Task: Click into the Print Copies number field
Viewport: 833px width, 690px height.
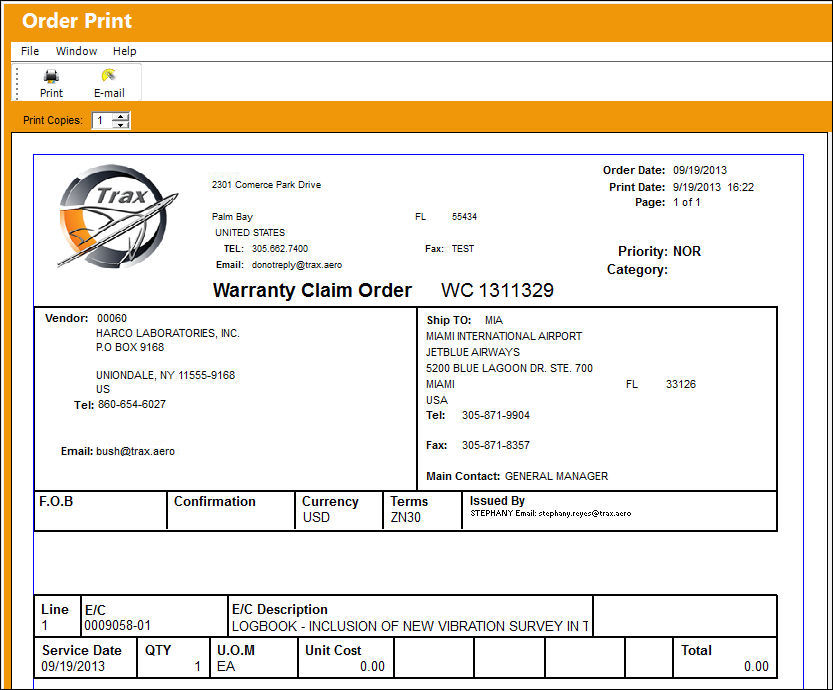Action: tap(103, 121)
